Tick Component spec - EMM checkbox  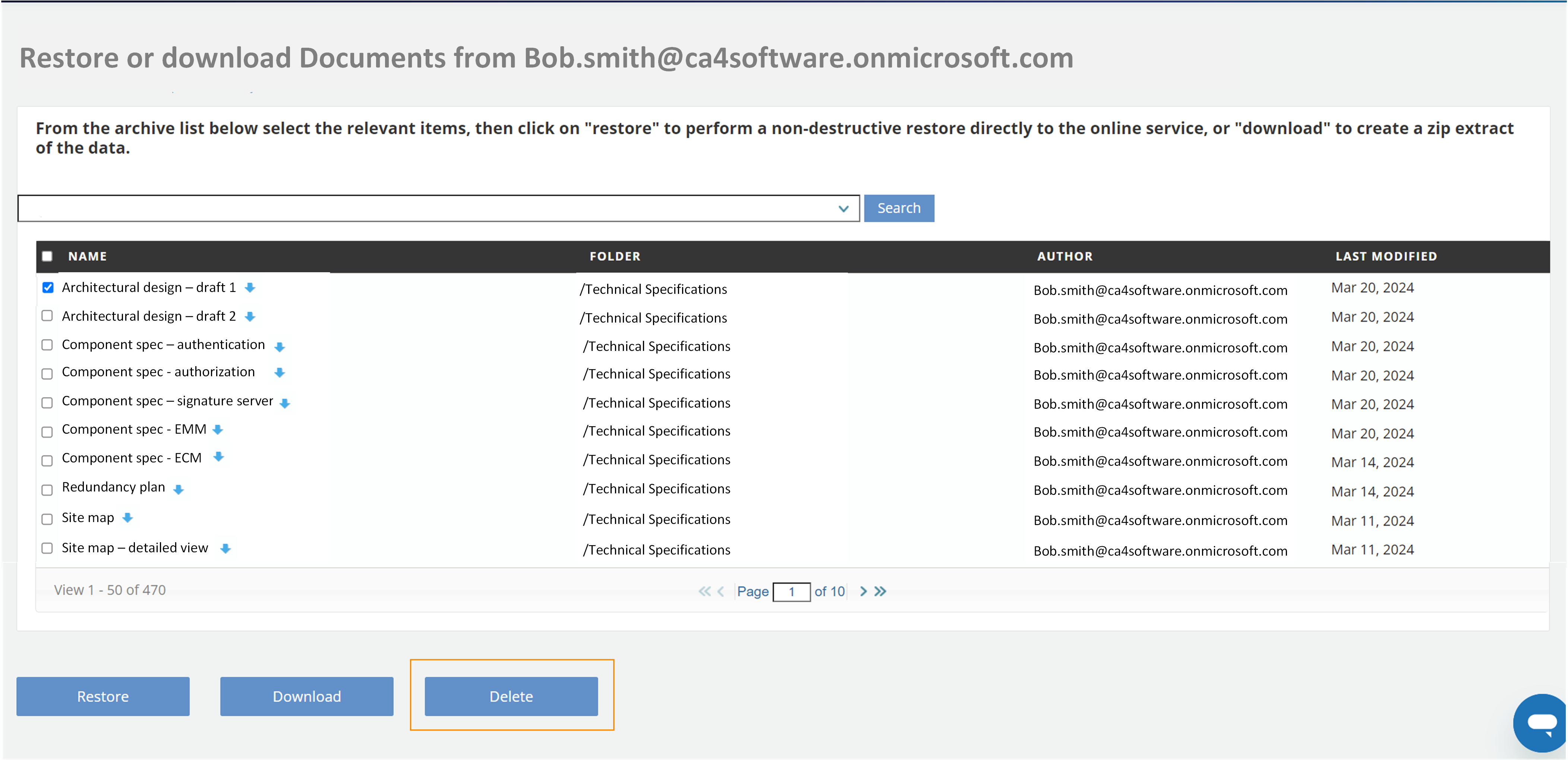tap(47, 432)
